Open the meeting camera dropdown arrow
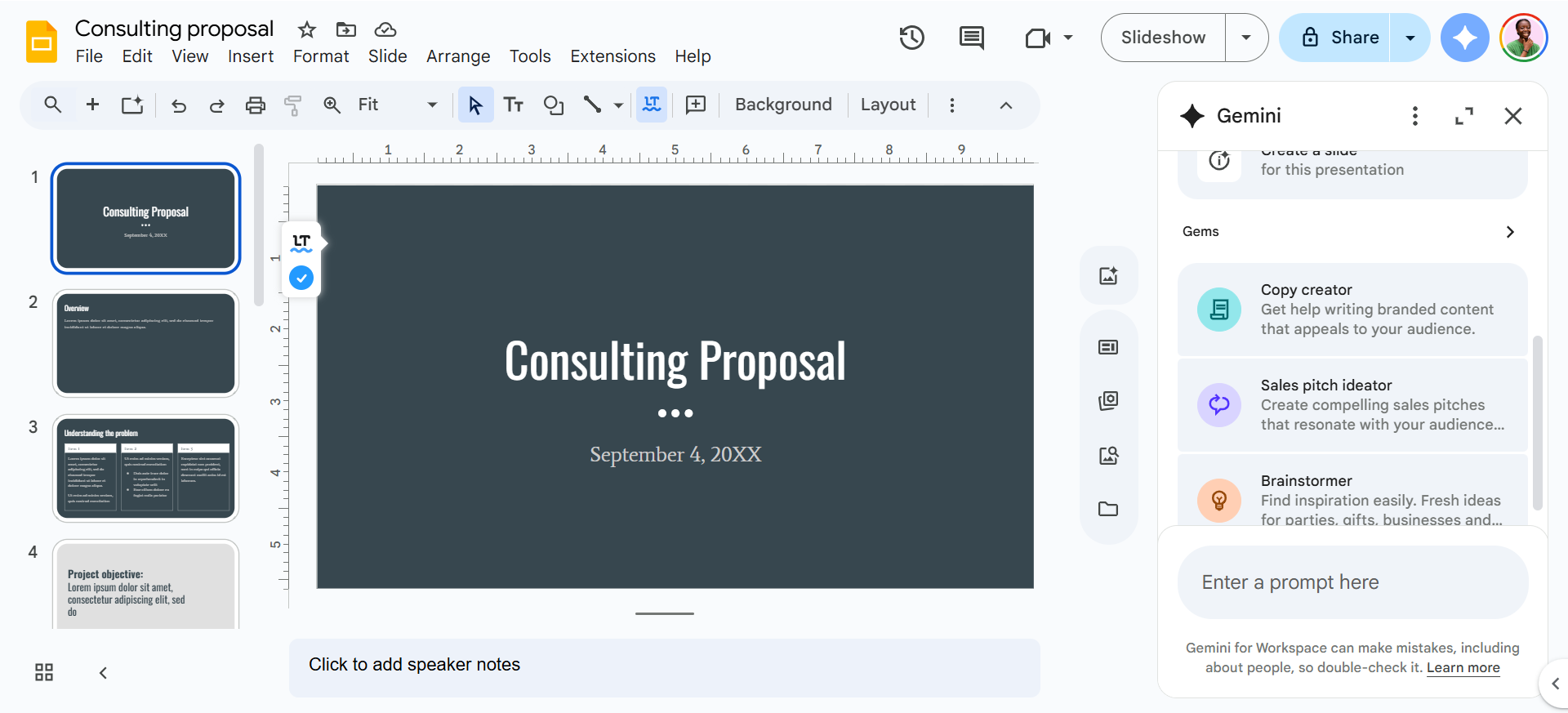 [x=1067, y=38]
